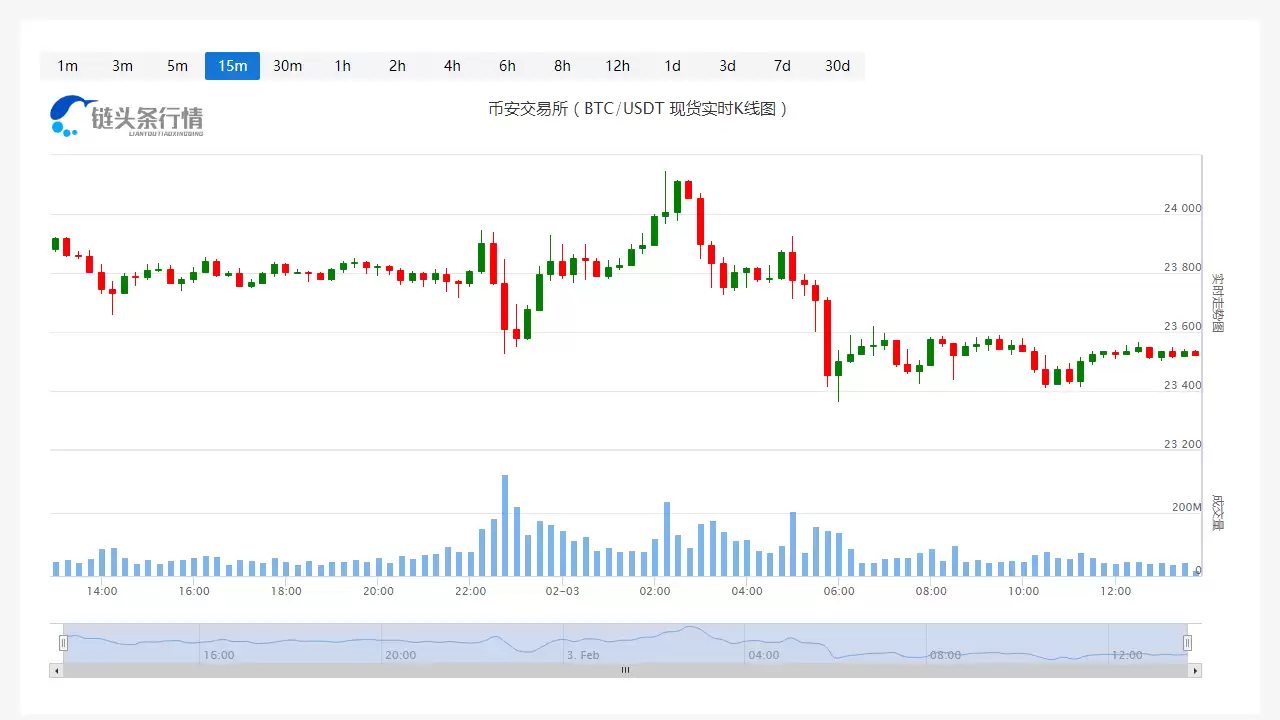This screenshot has height=720, width=1280.
Task: Switch to the 1m timeframe tab
Action: pos(67,66)
